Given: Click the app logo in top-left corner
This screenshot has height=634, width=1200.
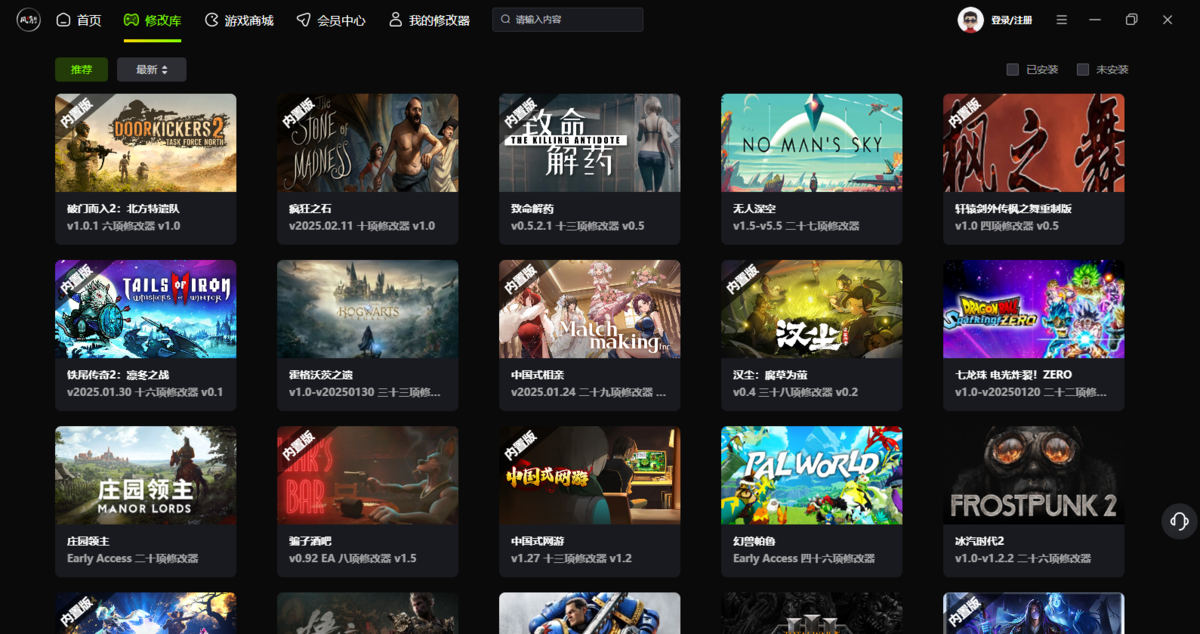Looking at the screenshot, I should coord(28,20).
